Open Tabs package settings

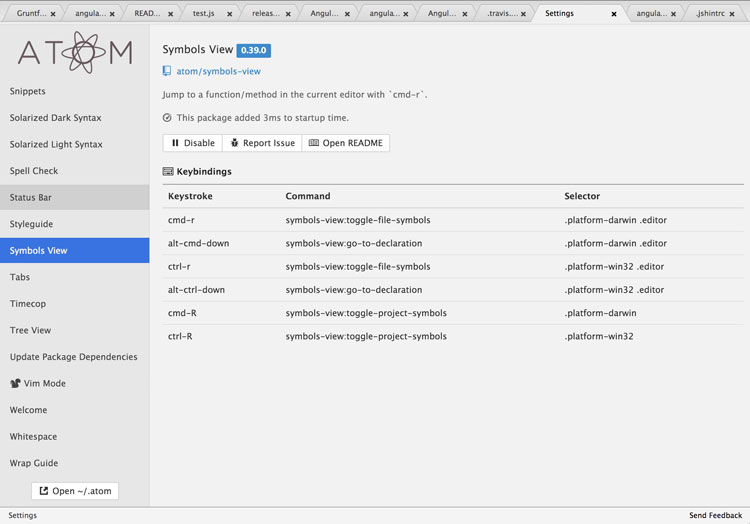pos(75,277)
